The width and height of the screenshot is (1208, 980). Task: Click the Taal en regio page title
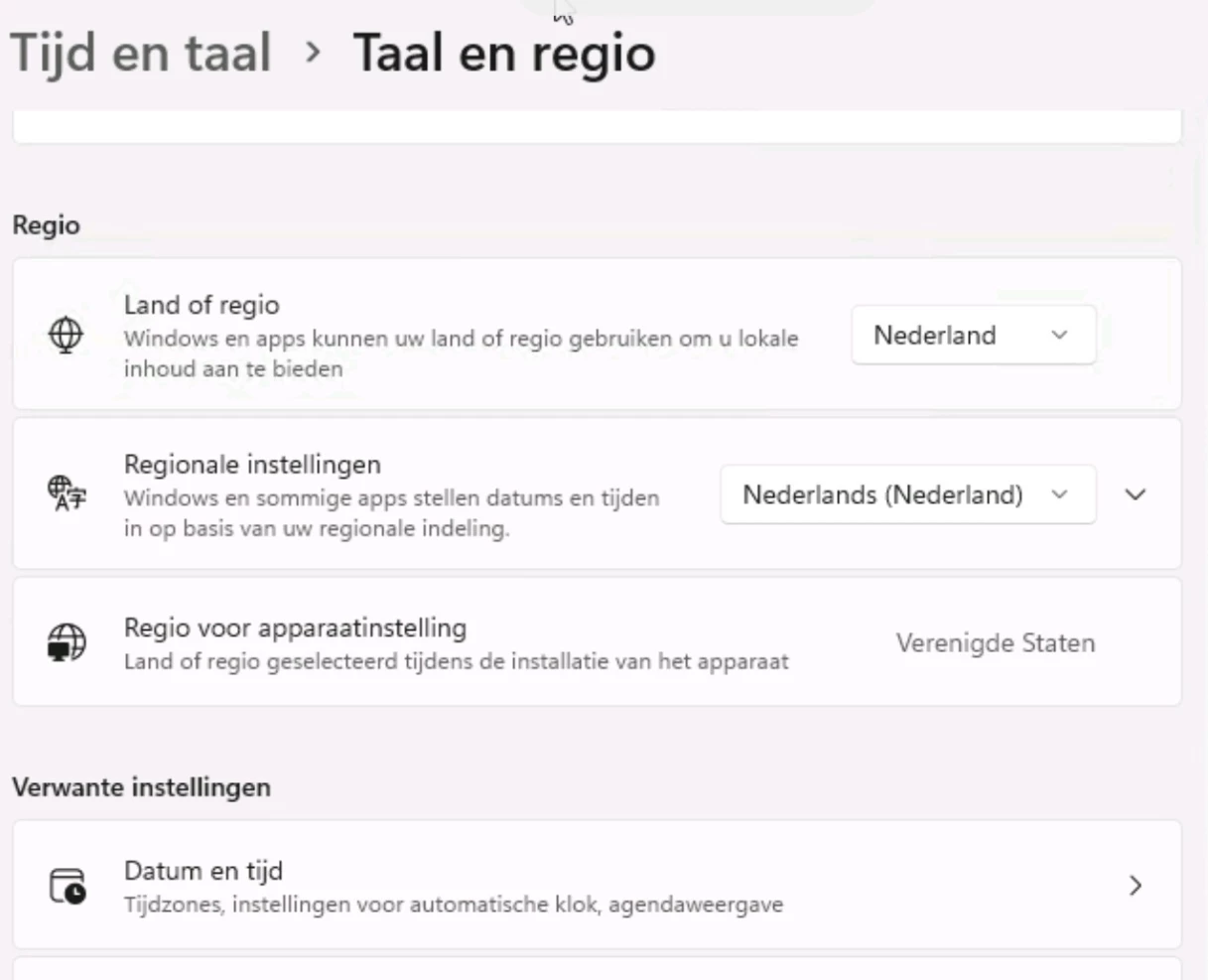(503, 53)
